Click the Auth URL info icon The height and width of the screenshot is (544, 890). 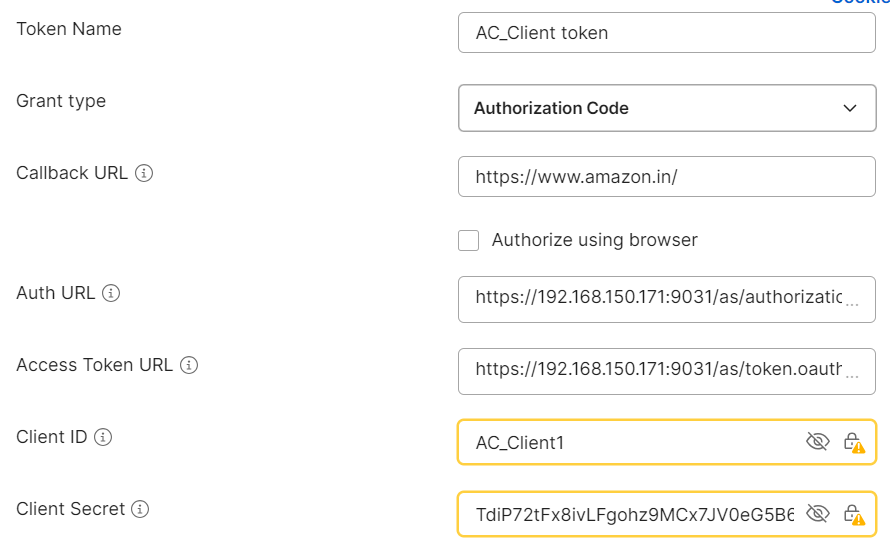pos(111,293)
